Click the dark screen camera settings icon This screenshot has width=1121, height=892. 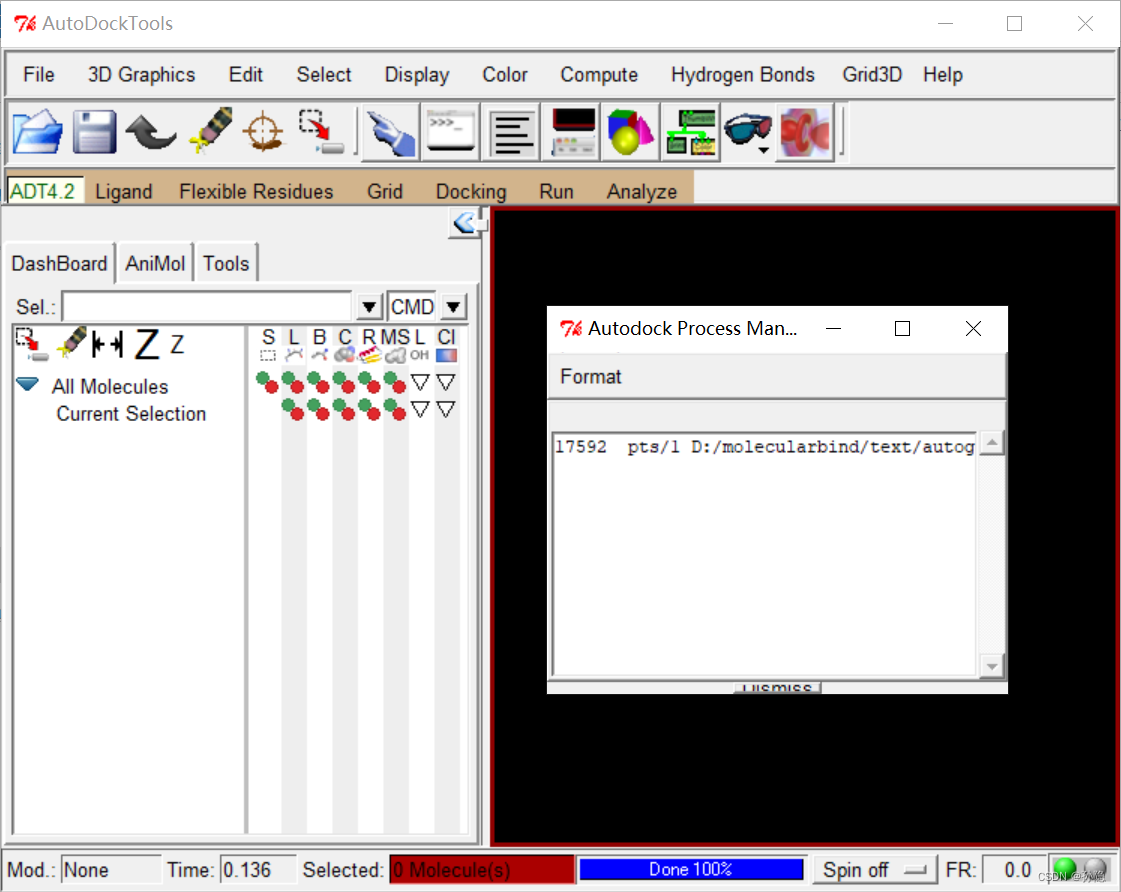click(x=571, y=132)
